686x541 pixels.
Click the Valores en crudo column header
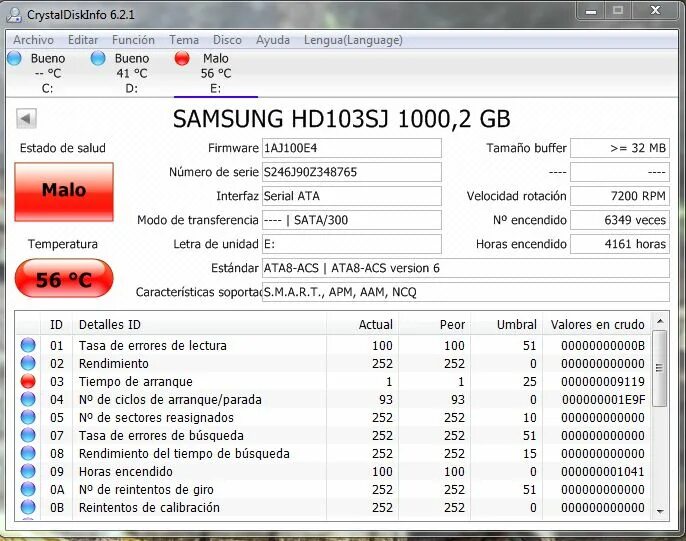pyautogui.click(x=597, y=325)
